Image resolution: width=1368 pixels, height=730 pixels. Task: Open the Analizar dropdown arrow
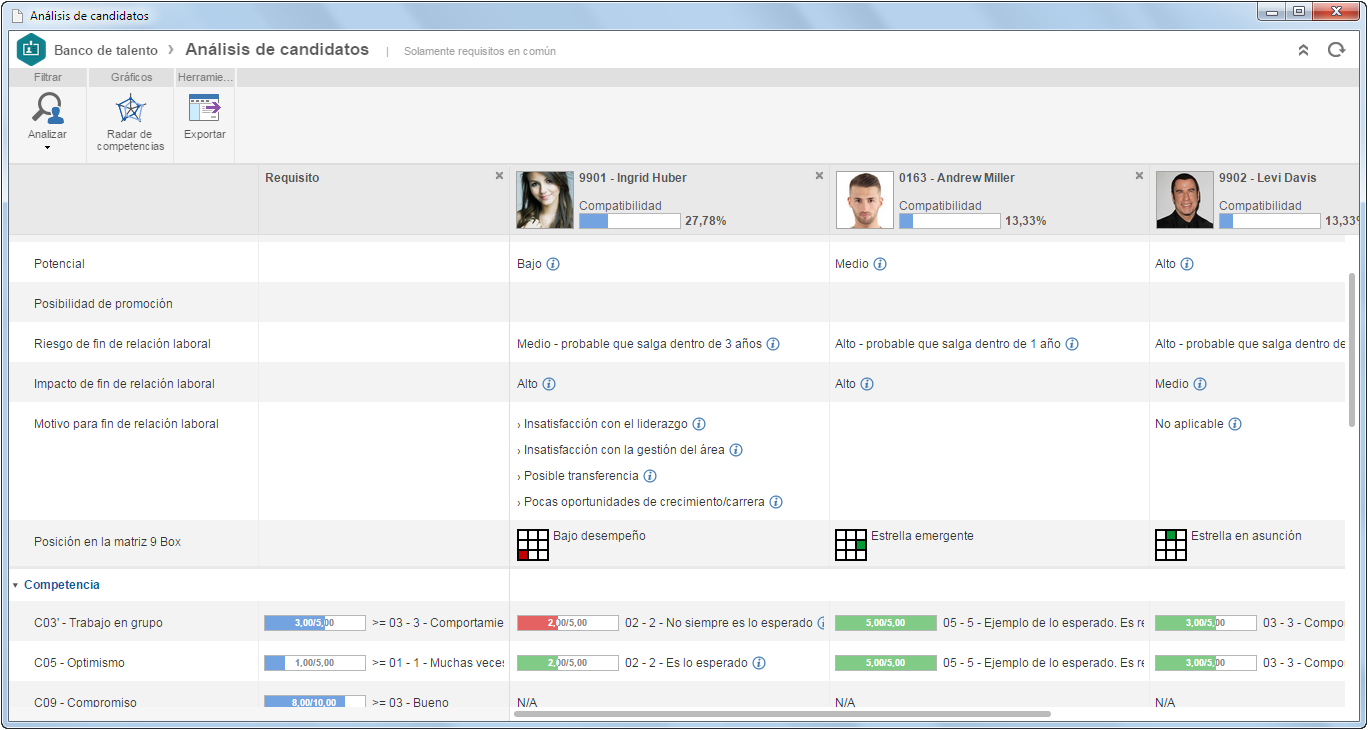[47, 148]
